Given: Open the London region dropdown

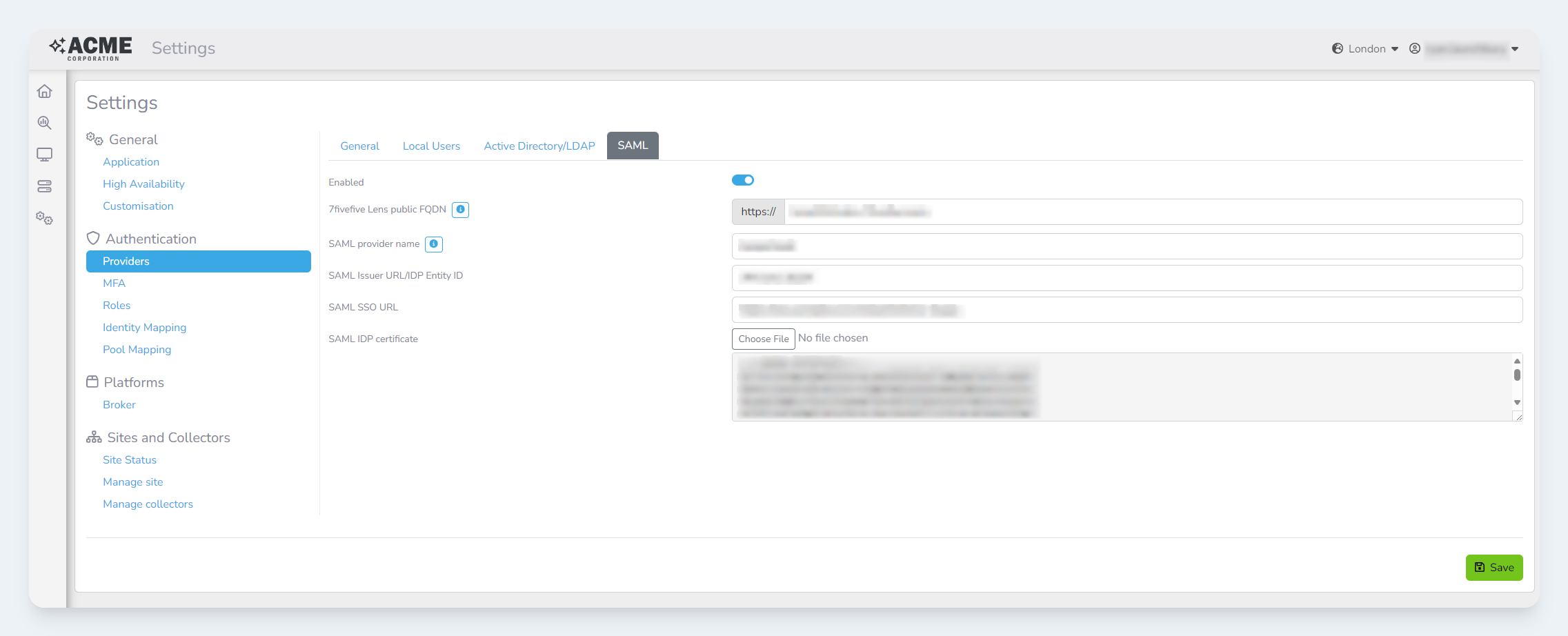Looking at the screenshot, I should pyautogui.click(x=1365, y=49).
